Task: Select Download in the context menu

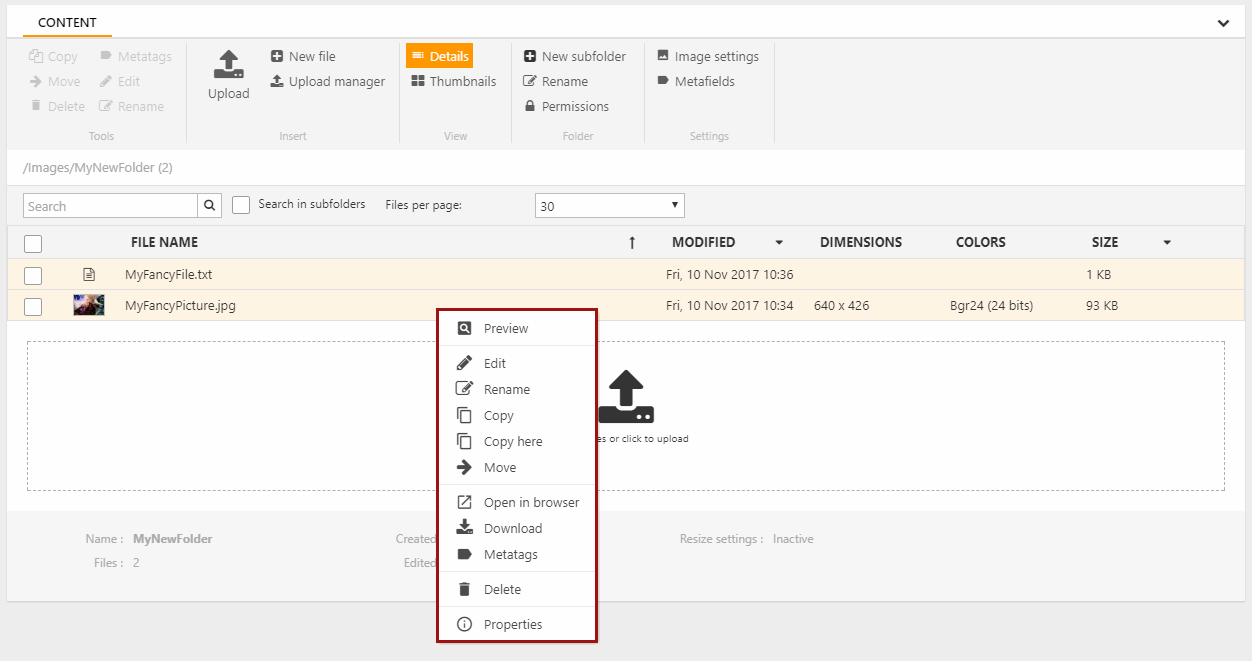Action: [x=512, y=528]
